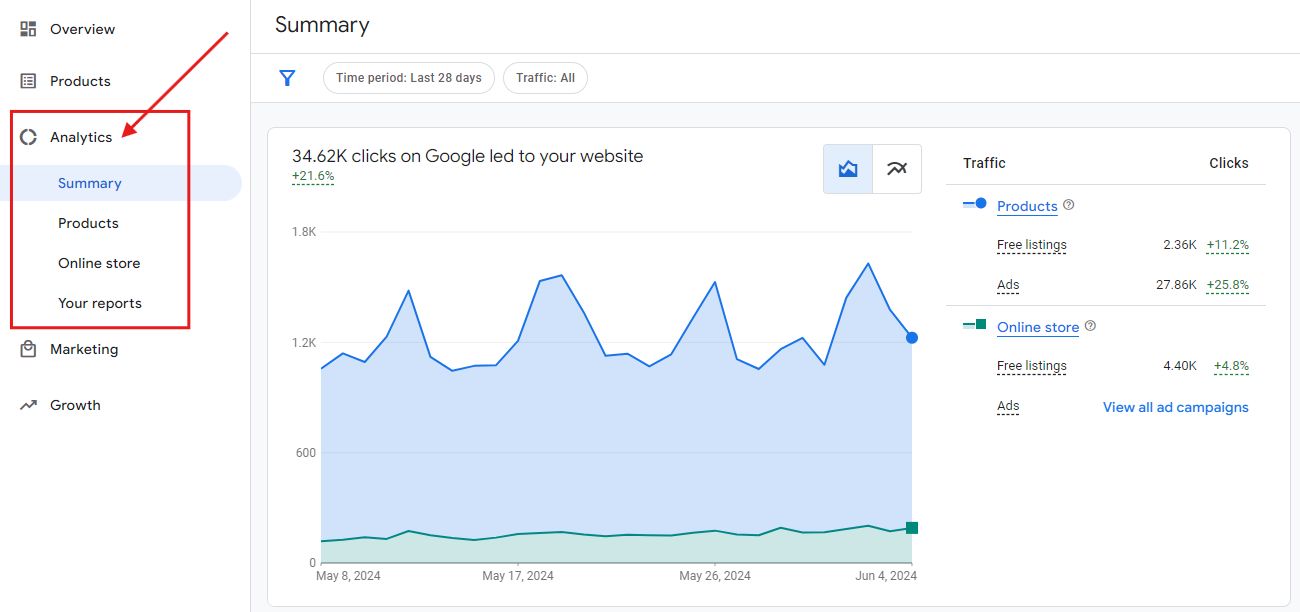Click the Products sidebar icon

tap(28, 80)
